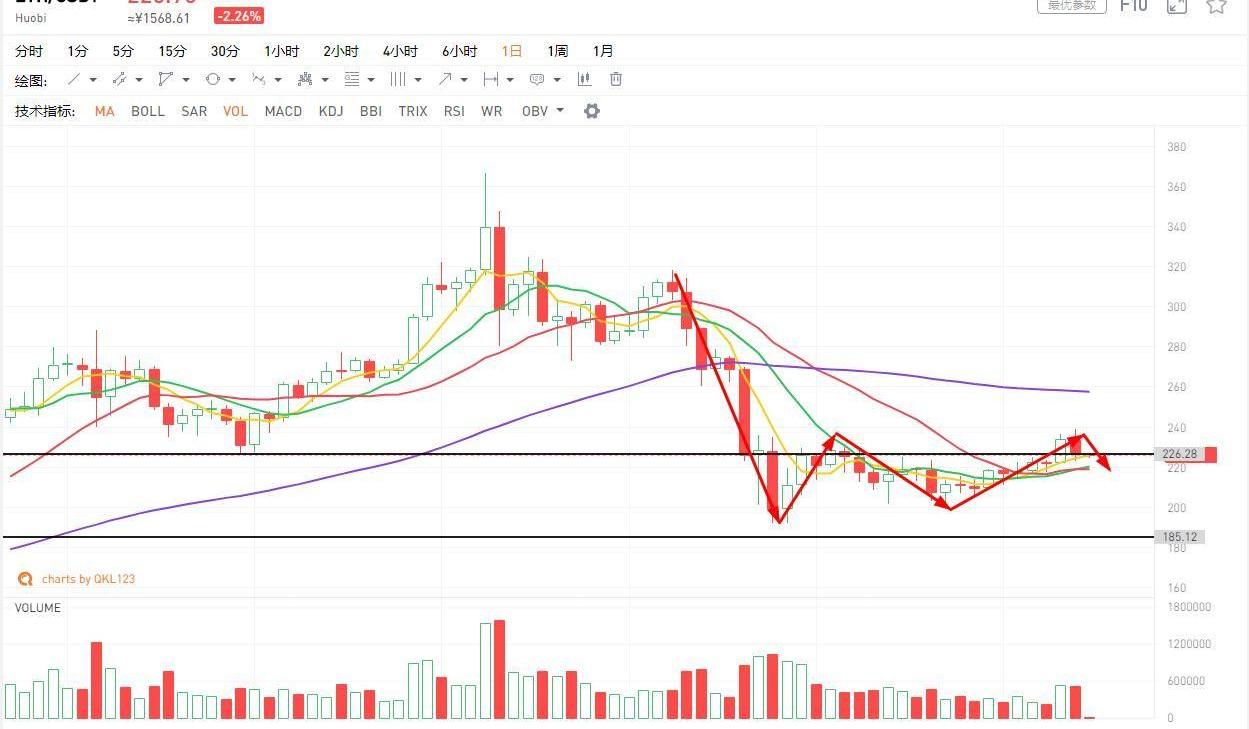Open dropdown beside the dot-cluster pattern tool
1249x729 pixels.
click(x=324, y=80)
